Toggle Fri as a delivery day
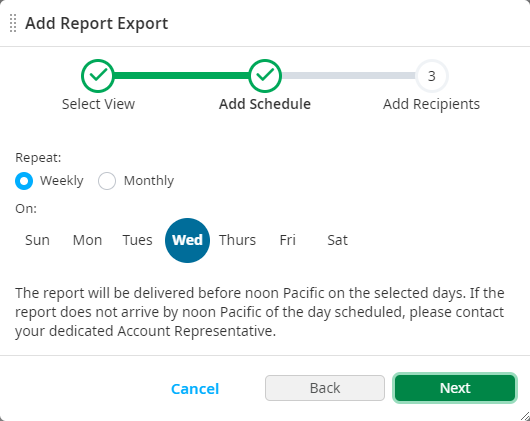530x421 pixels. point(287,240)
